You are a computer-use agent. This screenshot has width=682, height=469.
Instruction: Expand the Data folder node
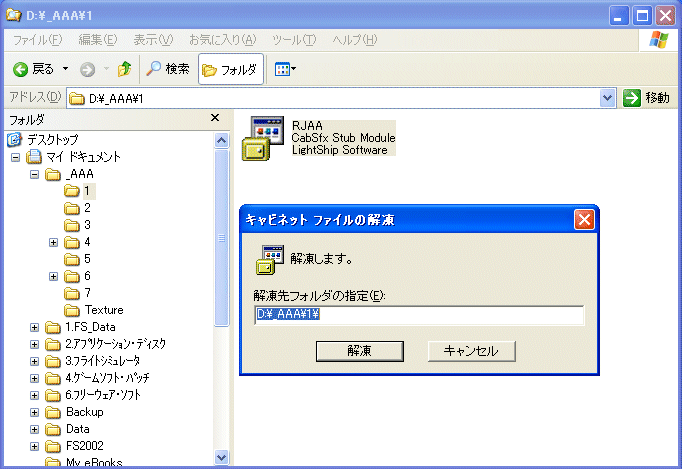tap(34, 430)
